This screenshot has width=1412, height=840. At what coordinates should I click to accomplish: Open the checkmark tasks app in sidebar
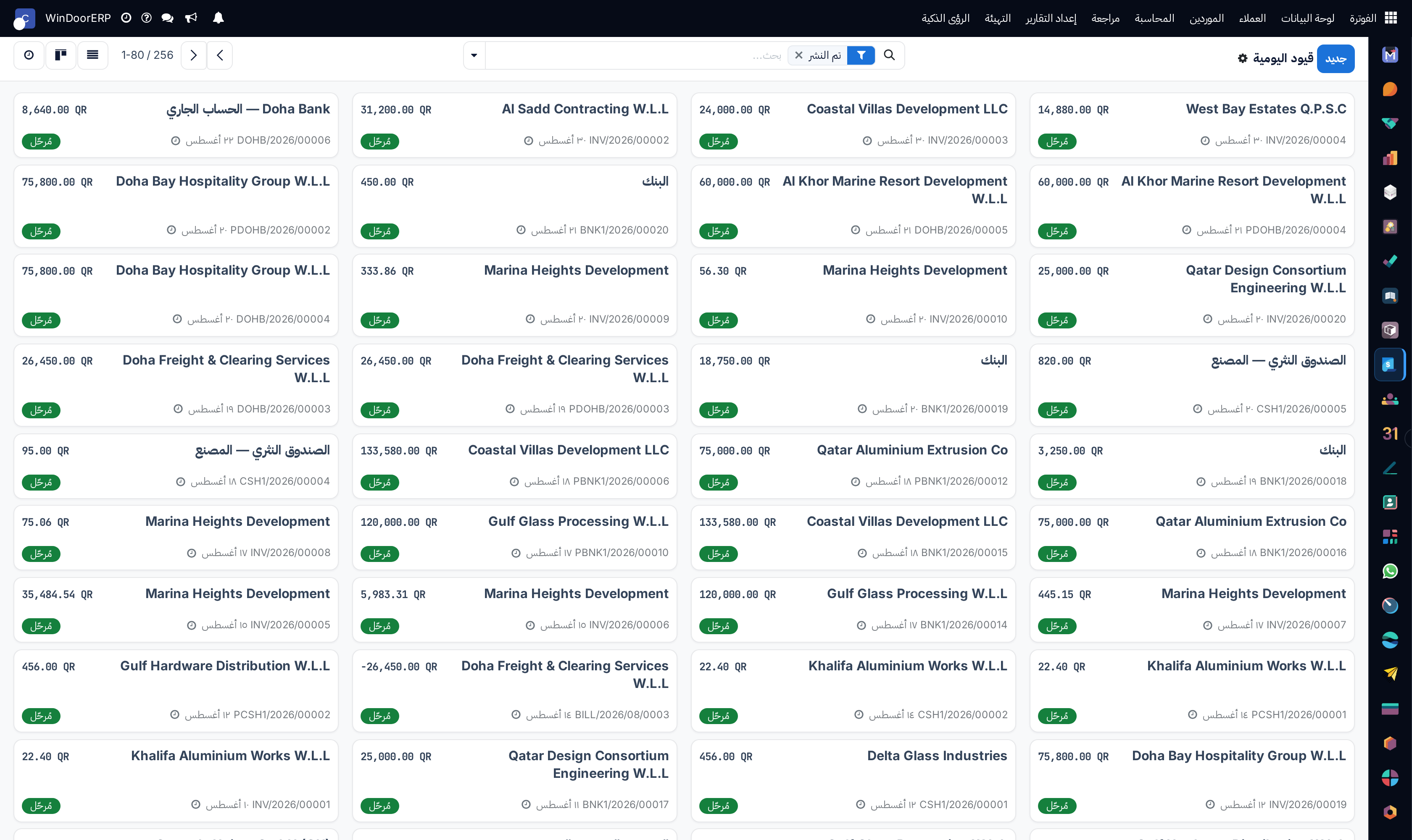1390,262
